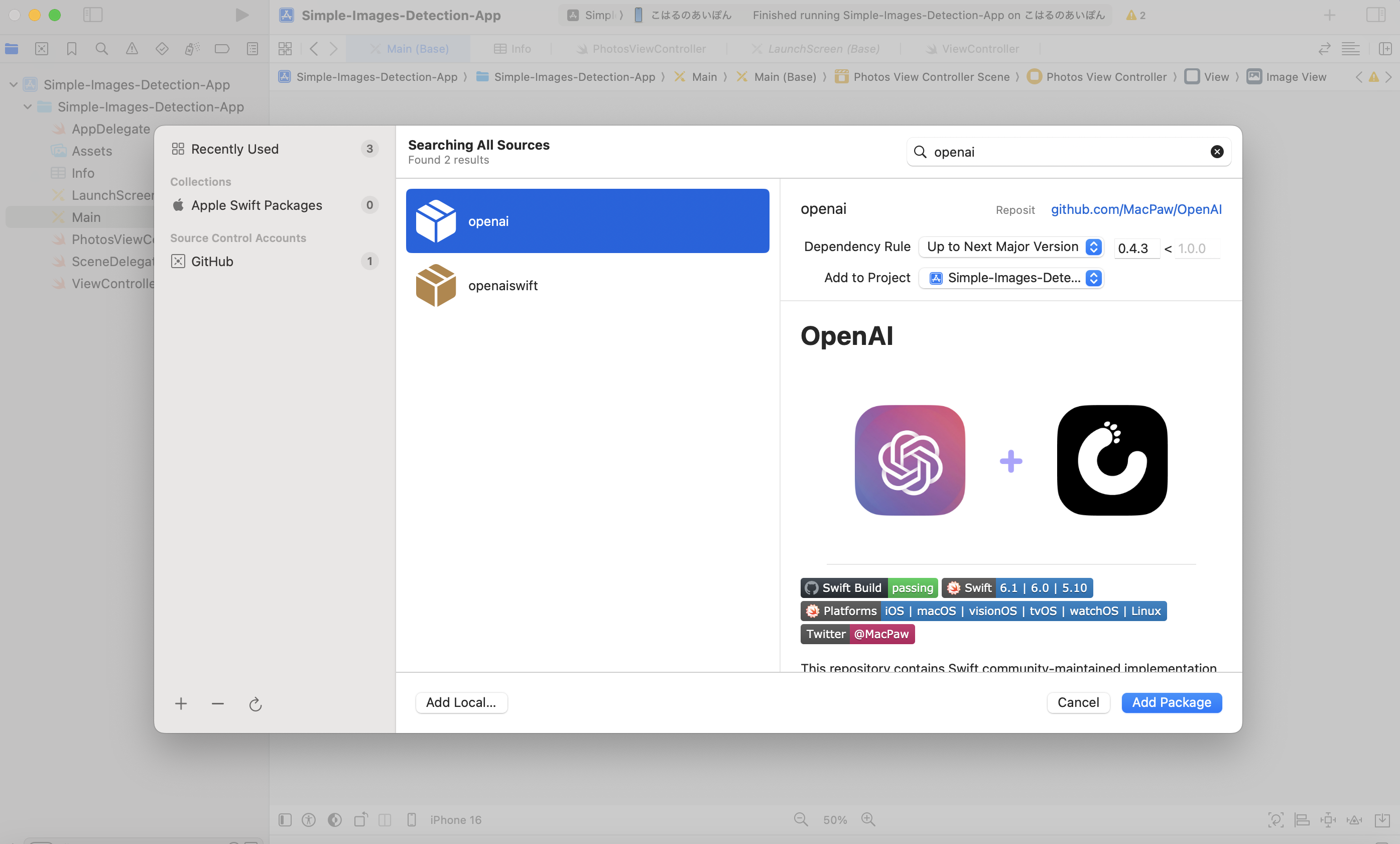Select Recently Used in package sidebar
Screen dimensions: 1400x844
click(x=234, y=149)
